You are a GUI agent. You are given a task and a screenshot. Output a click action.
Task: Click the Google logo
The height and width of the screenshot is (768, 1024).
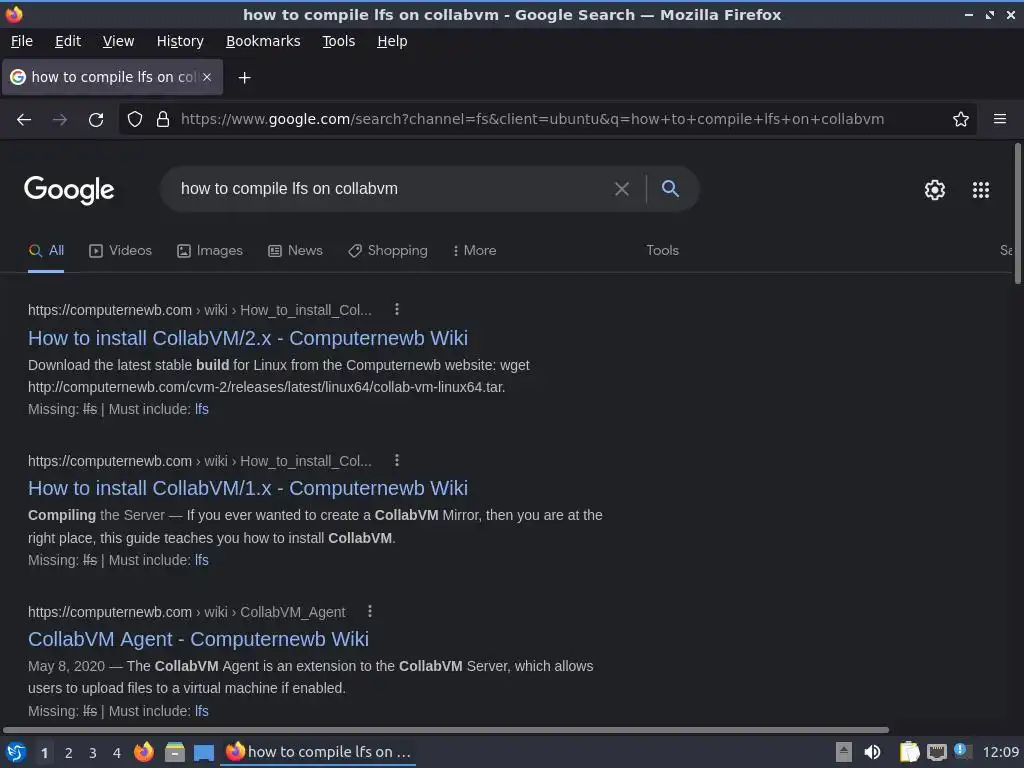click(69, 190)
